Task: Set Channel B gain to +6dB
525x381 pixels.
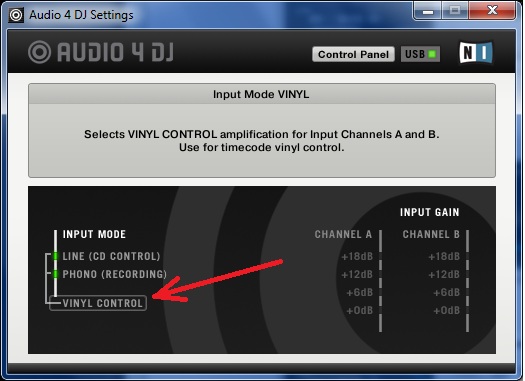Action: click(447, 293)
